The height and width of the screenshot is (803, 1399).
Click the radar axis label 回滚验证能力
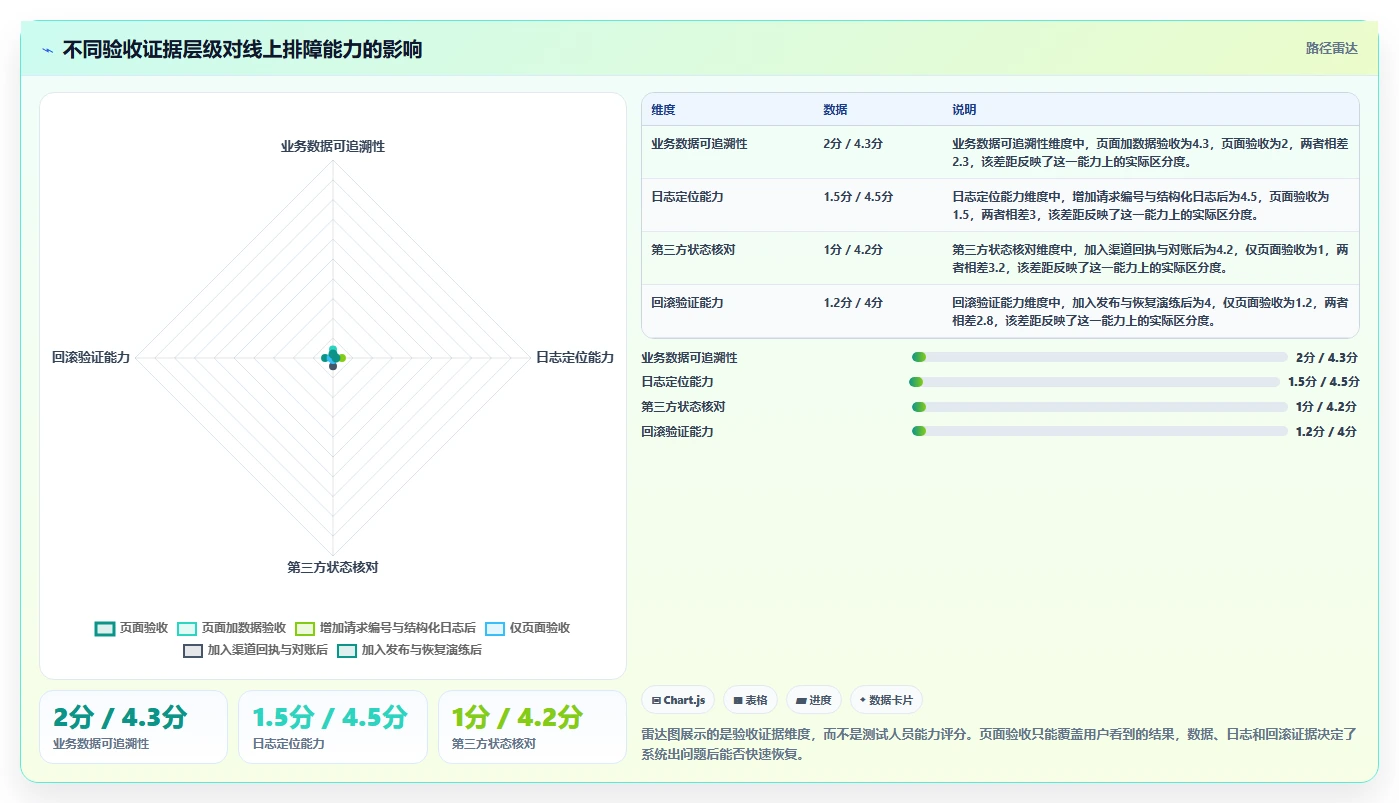91,357
